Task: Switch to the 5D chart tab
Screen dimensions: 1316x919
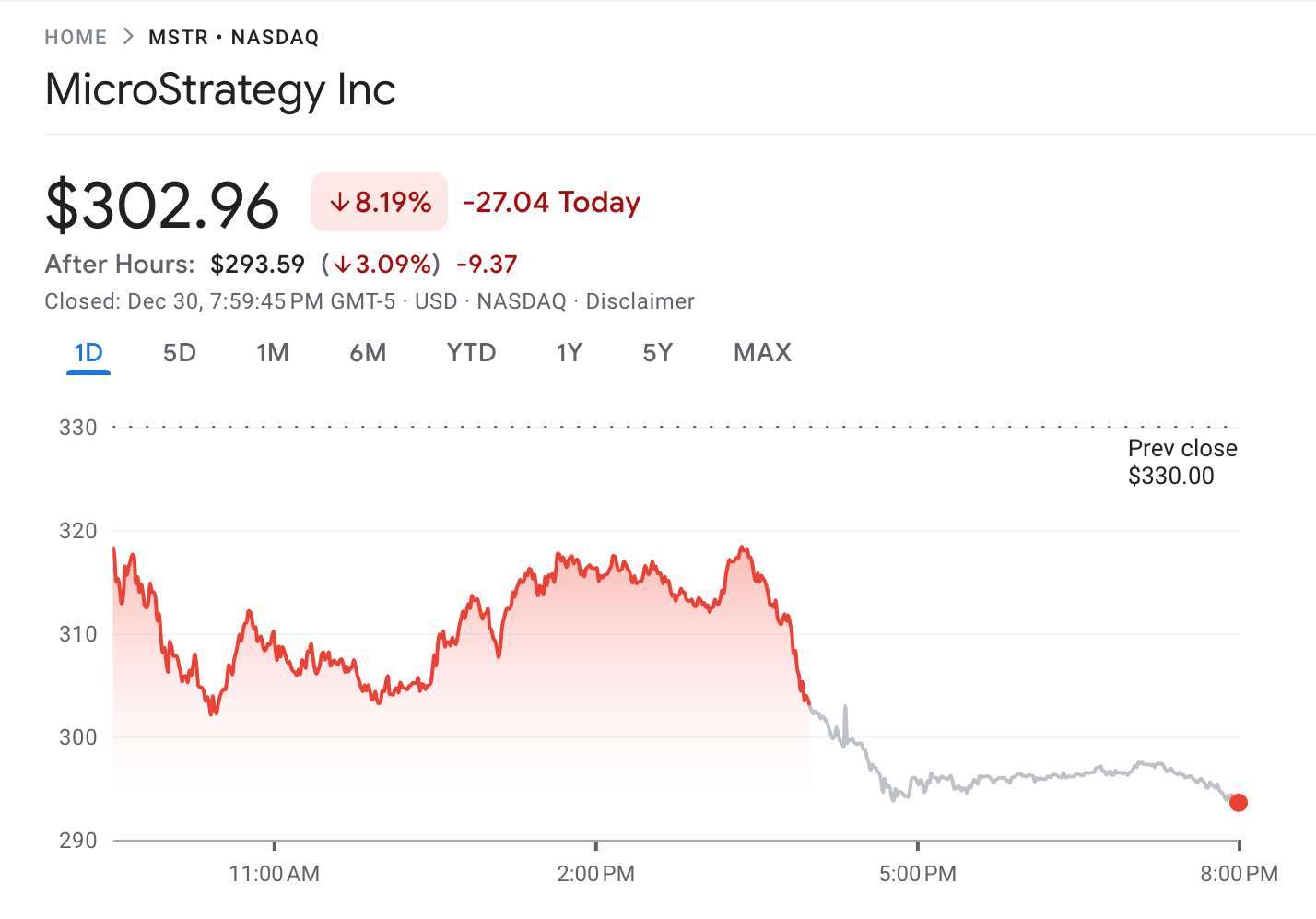Action: [x=179, y=353]
